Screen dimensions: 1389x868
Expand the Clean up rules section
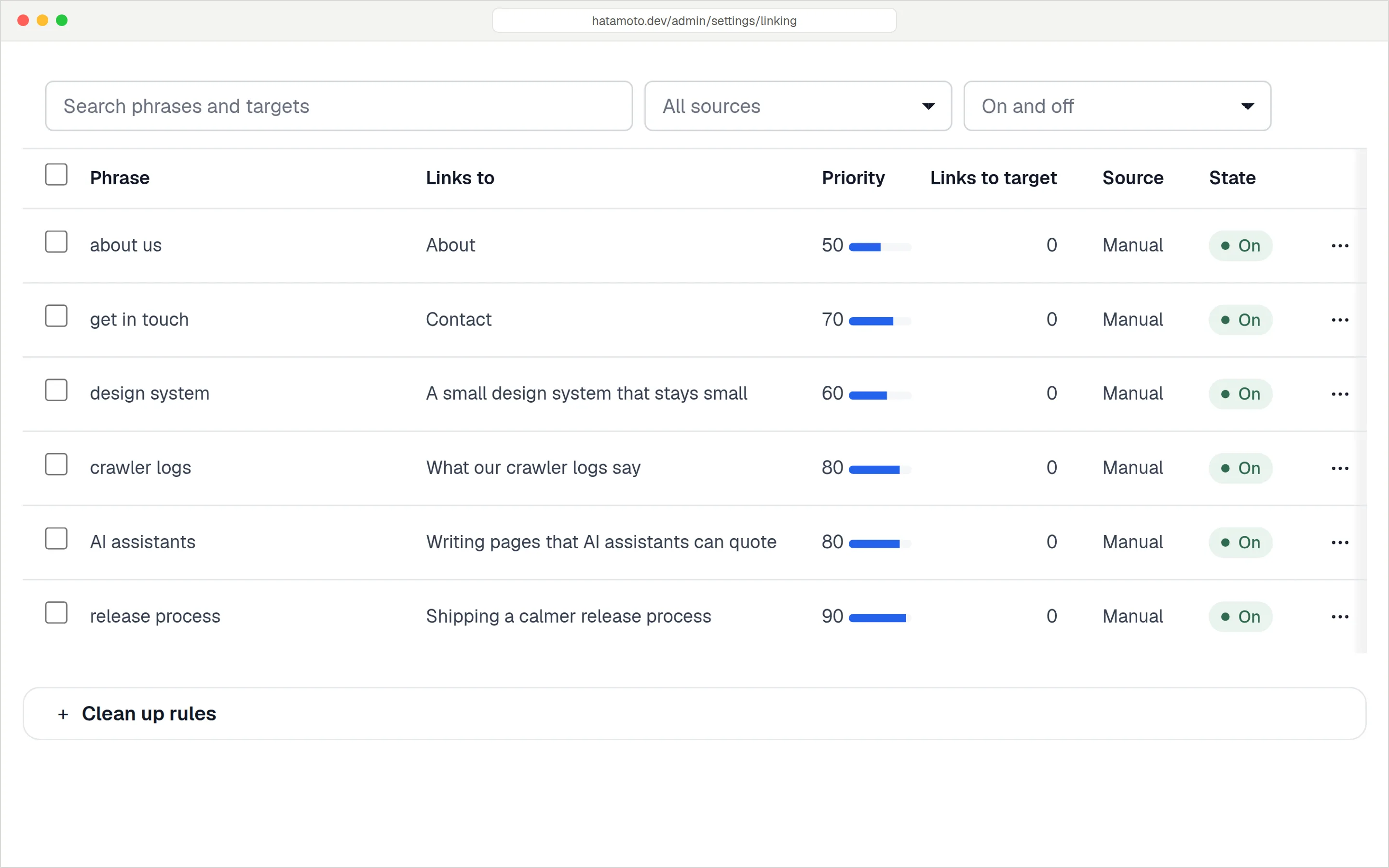(x=694, y=714)
